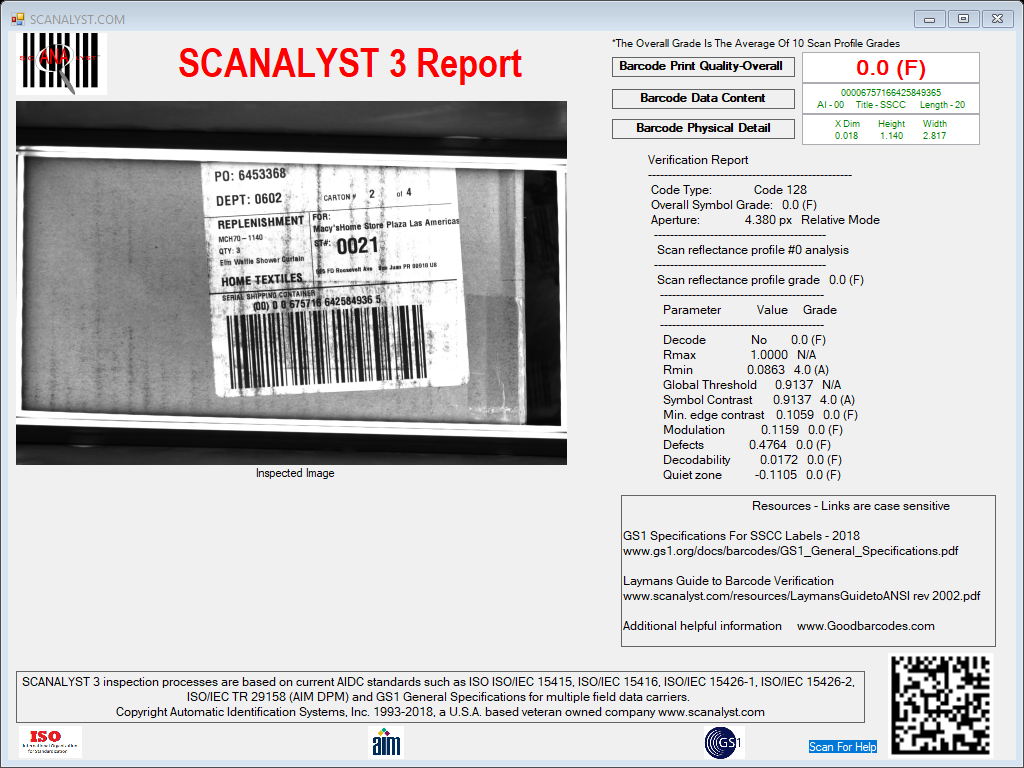
Task: Open the AIM logo link
Action: (386, 742)
